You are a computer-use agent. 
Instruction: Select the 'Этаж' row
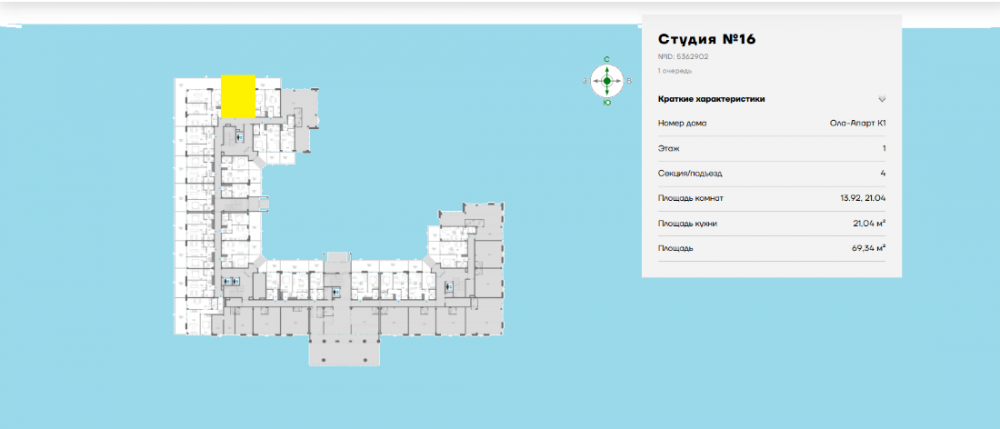772,148
